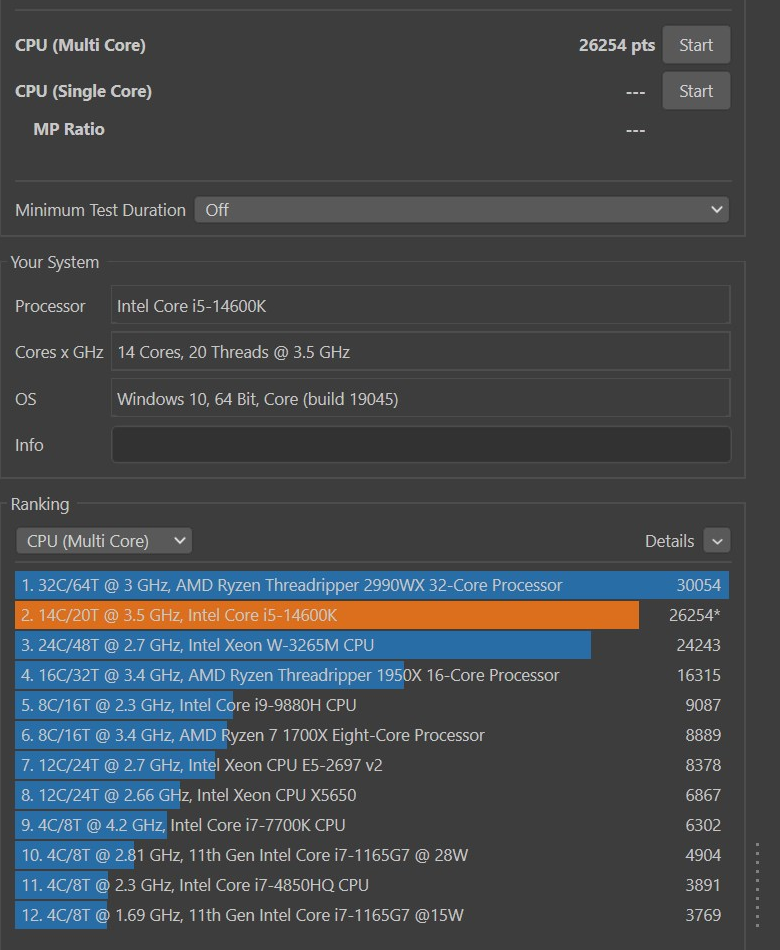Select ranking row Intel Xeon CPU E5-2697 v2
Screen dimensions: 780x950
point(372,765)
